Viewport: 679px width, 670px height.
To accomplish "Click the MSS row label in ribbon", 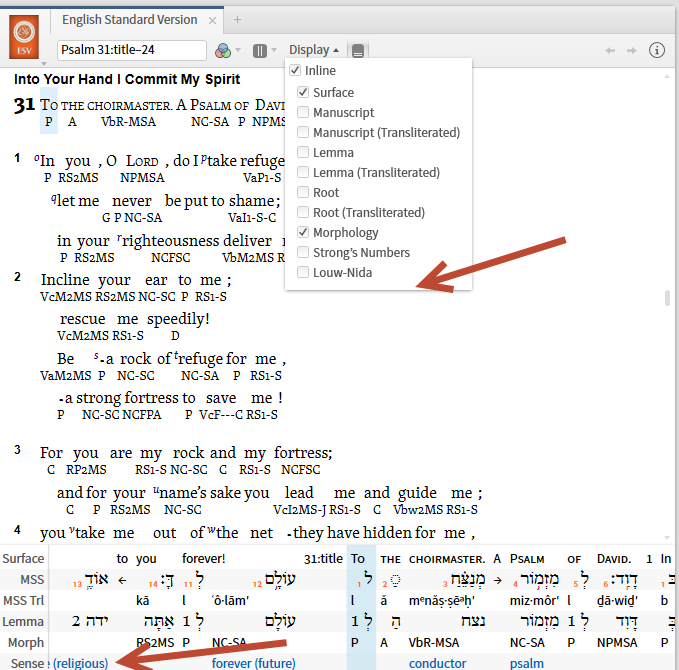I will tap(32, 579).
